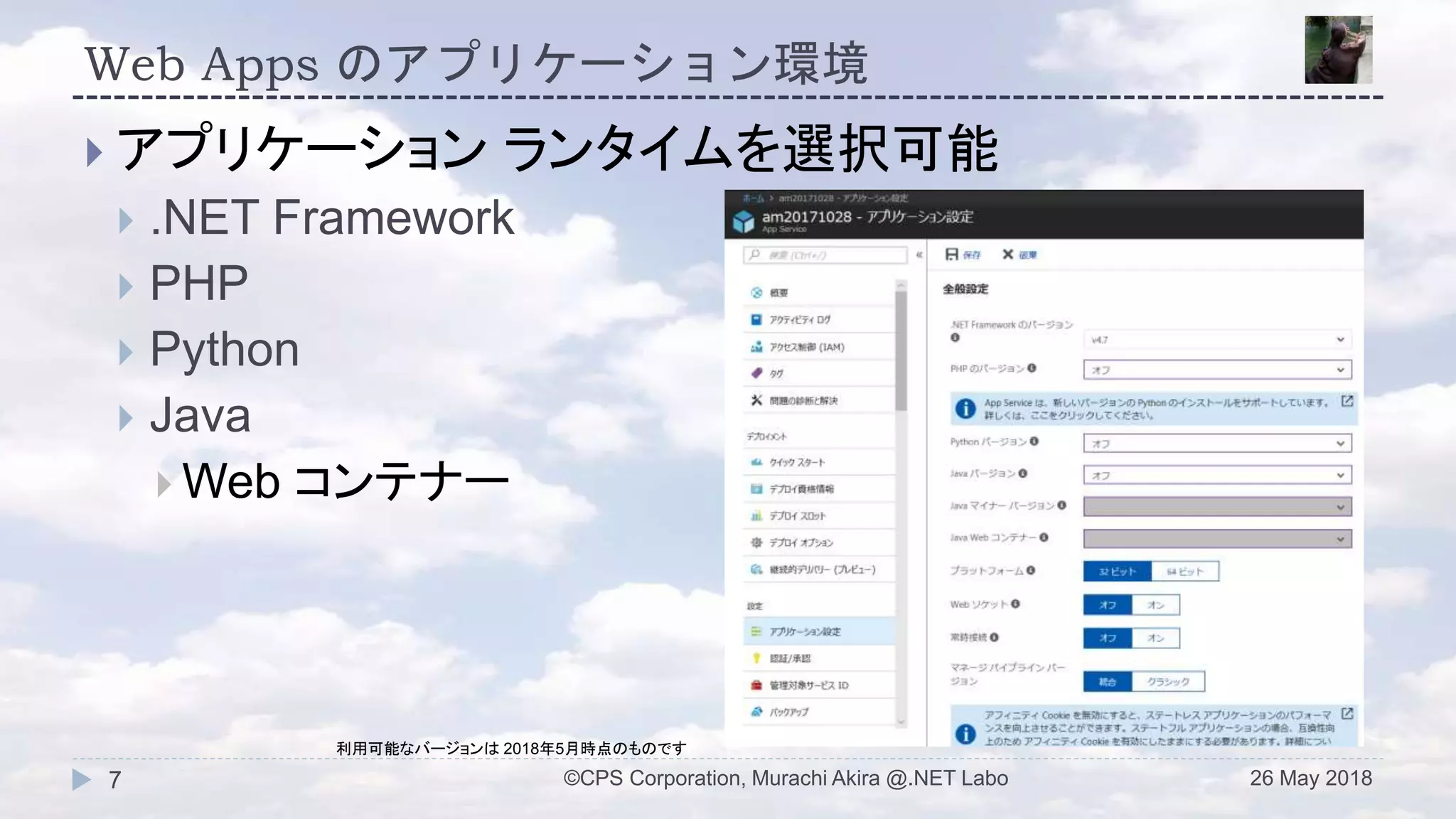Click the デプロイ スロット chart icon

(756, 515)
